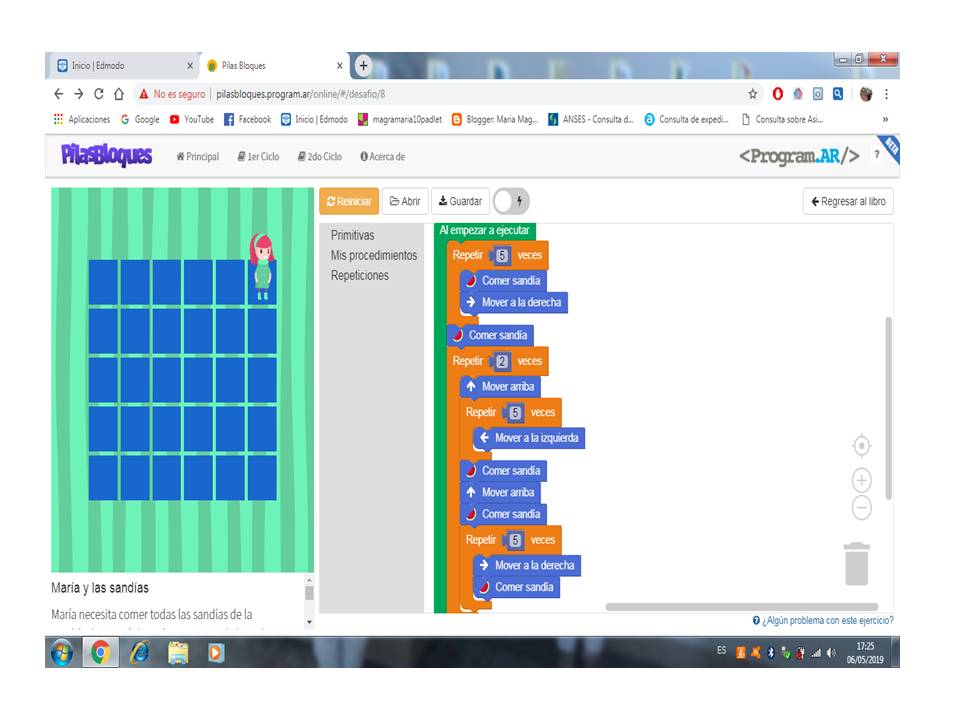The image size is (960, 720).
Task: Expand the Mis procedimientos category
Action: [374, 255]
